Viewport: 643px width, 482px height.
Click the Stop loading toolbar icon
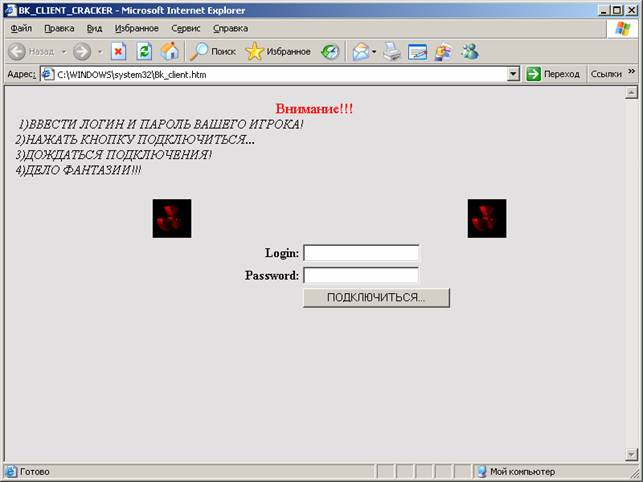click(x=118, y=51)
